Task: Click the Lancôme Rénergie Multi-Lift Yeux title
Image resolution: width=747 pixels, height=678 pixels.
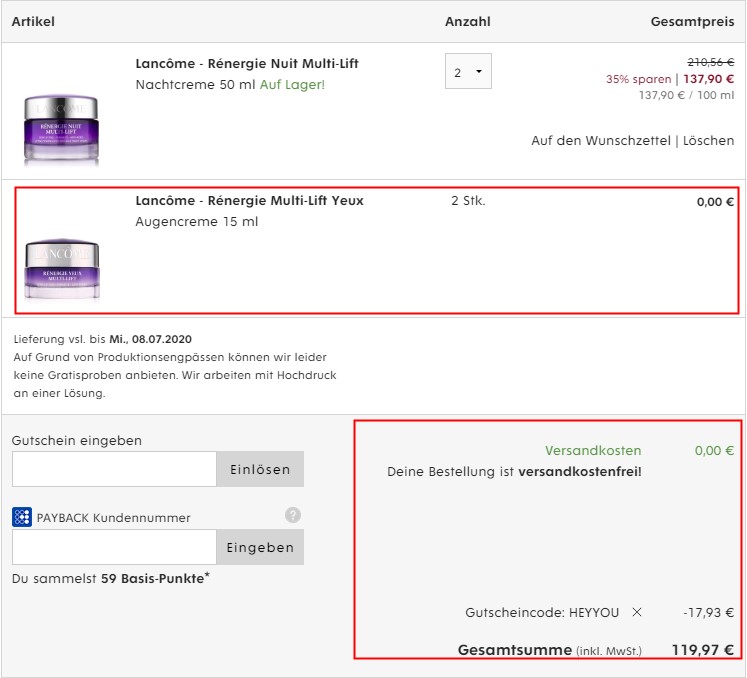Action: 249,201
